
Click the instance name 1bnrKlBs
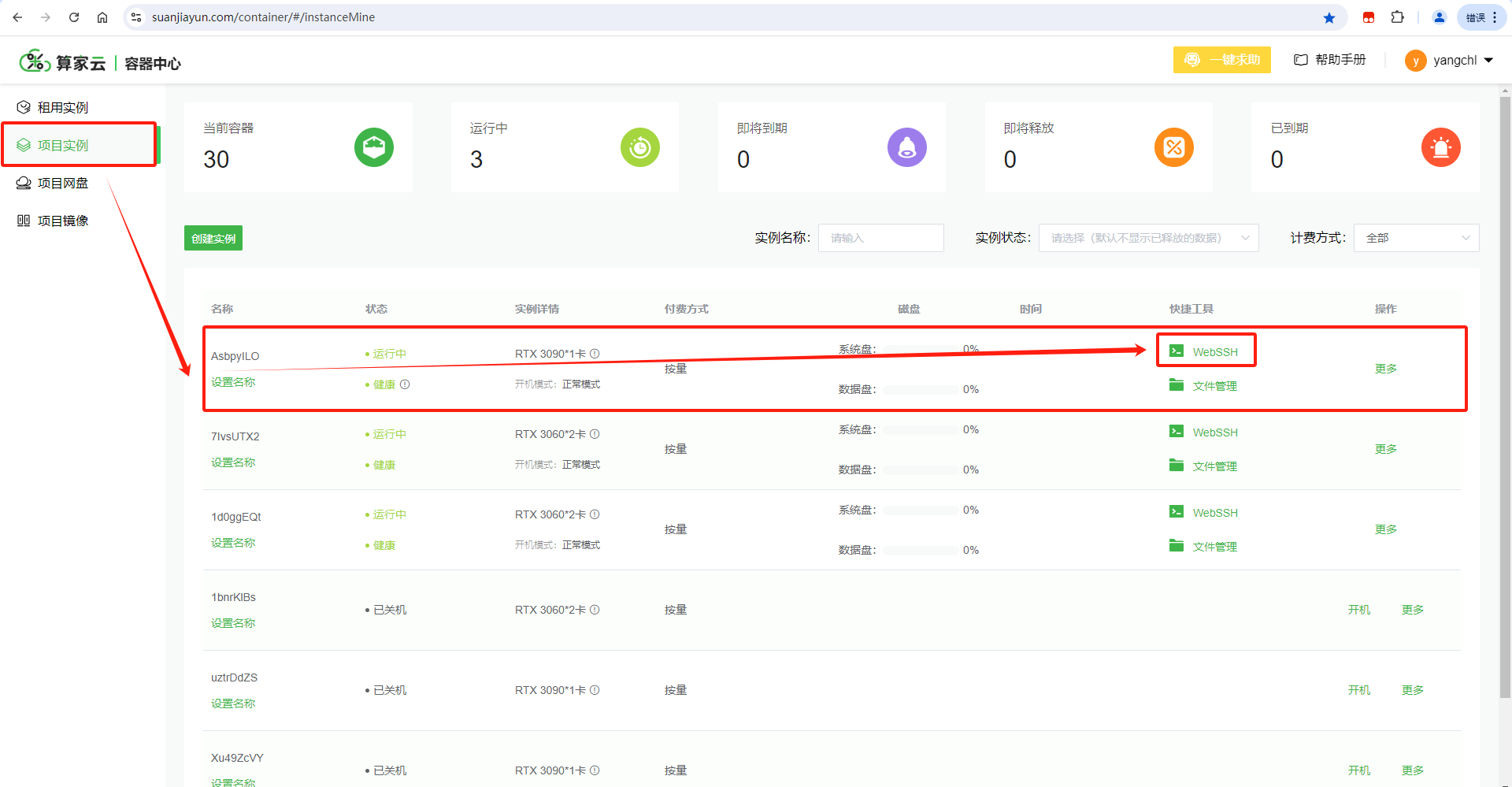point(233,597)
